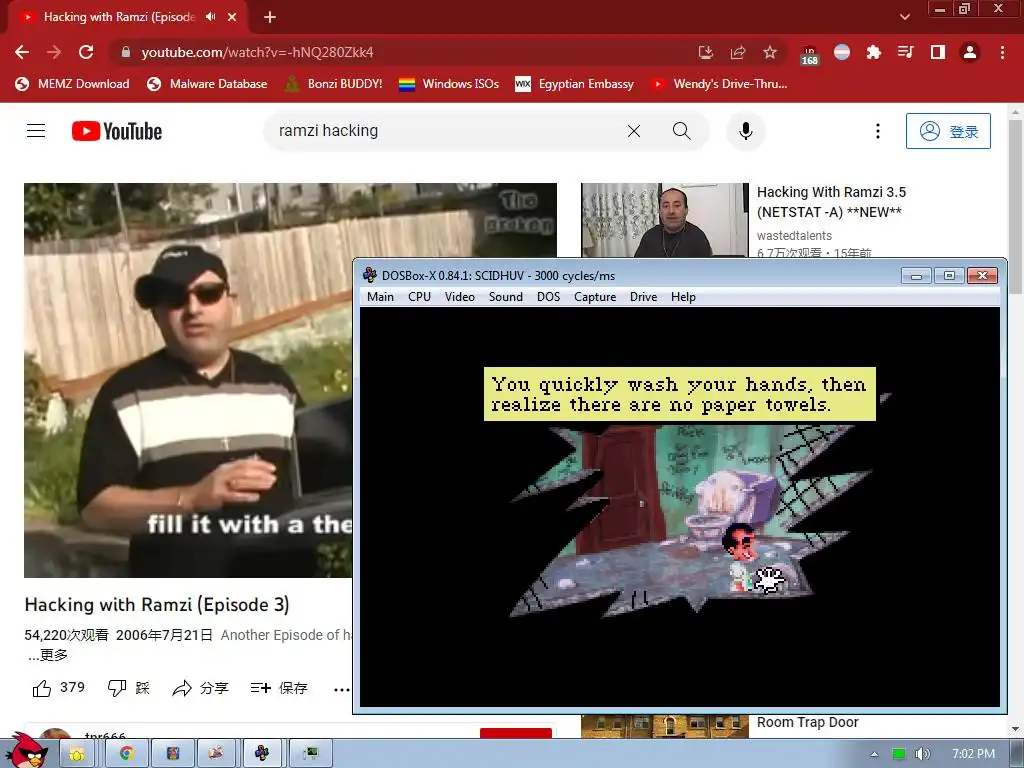Open more actions ellipsis under video
Screen dimensions: 1024x768
coord(341,689)
